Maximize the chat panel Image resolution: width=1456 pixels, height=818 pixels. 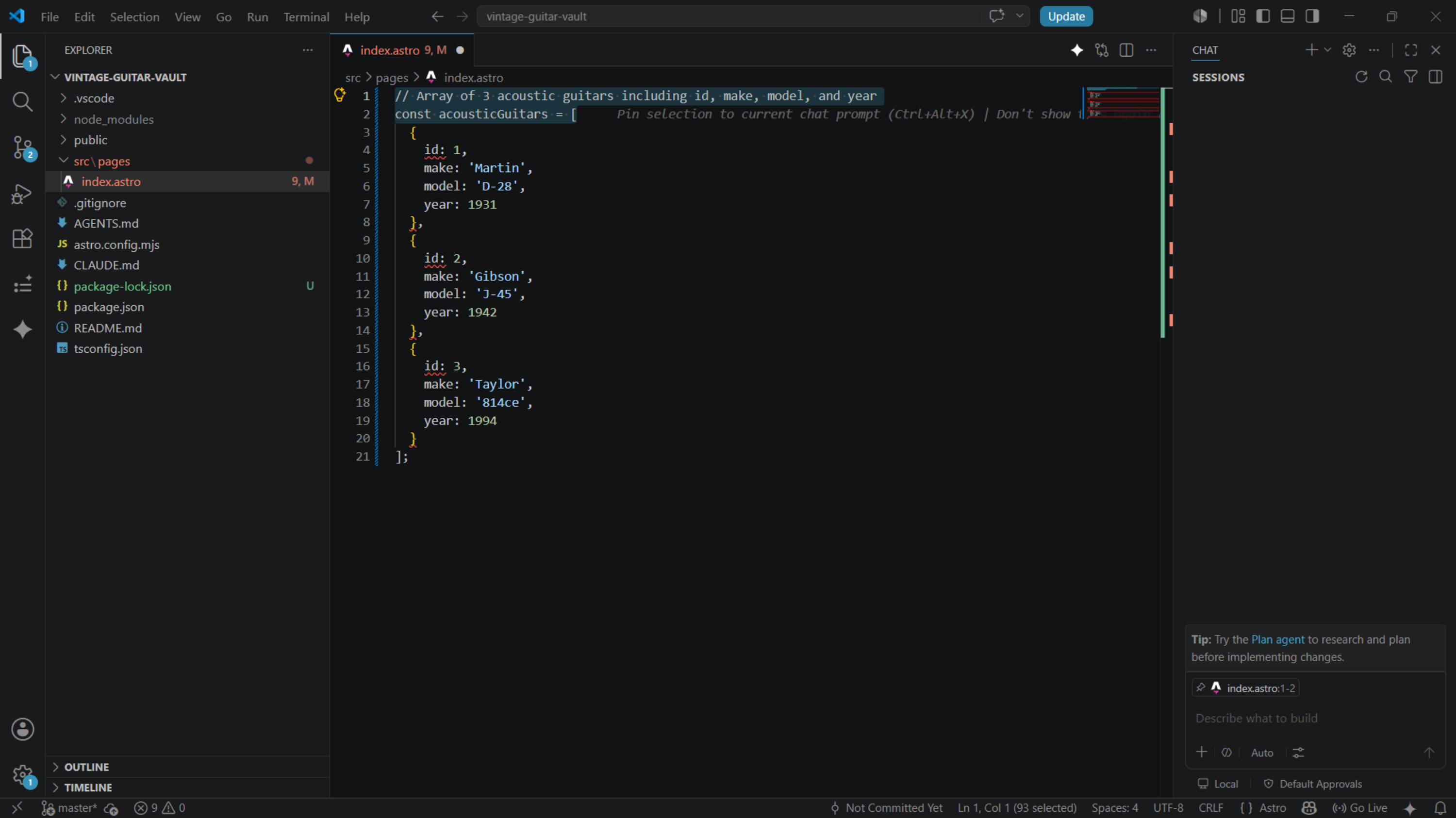click(1411, 50)
